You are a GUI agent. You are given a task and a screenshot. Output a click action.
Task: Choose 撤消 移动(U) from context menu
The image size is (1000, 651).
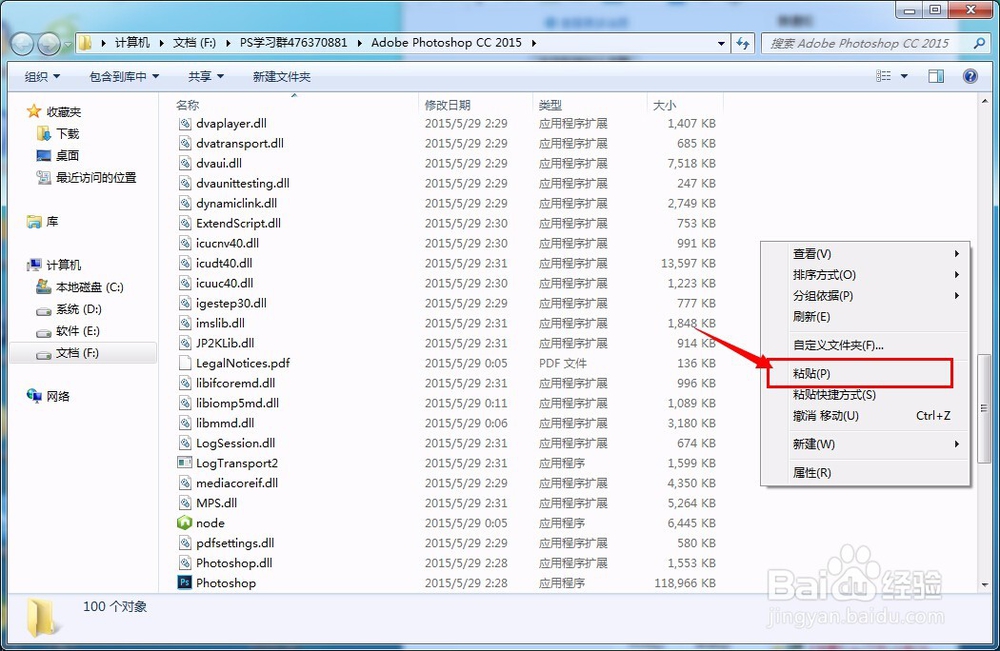coord(865,416)
